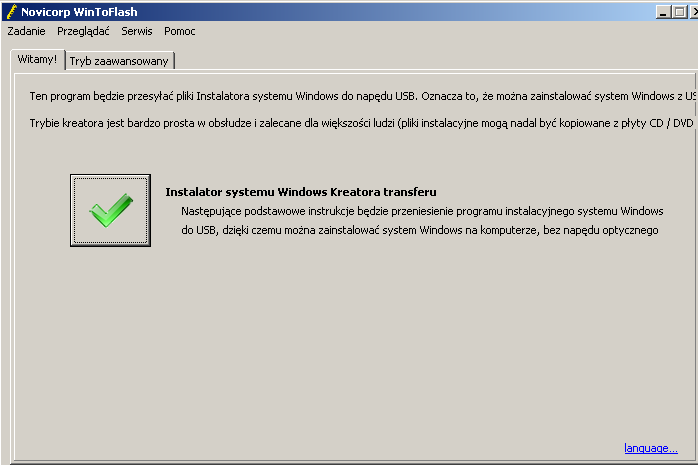Viewport: 698px width, 465px height.
Task: Minimize the Novicorp WinToFlash window
Action: coord(663,12)
